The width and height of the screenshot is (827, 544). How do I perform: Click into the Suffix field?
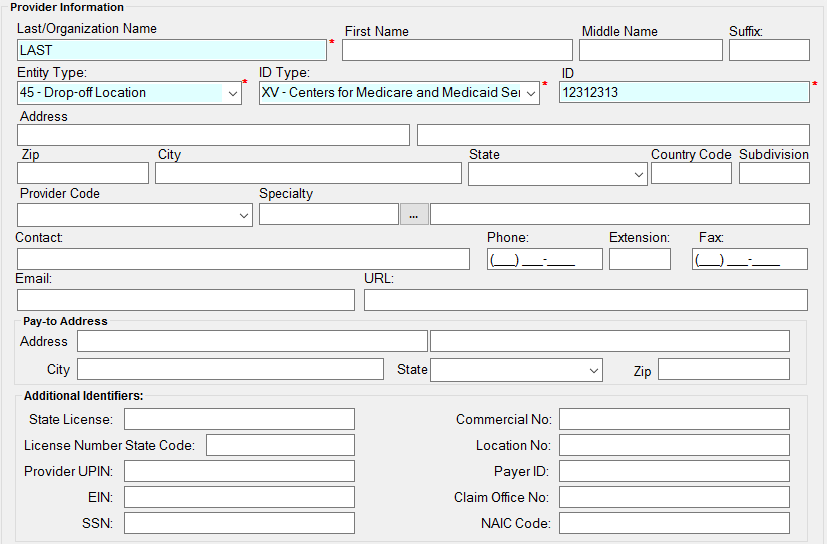point(769,50)
